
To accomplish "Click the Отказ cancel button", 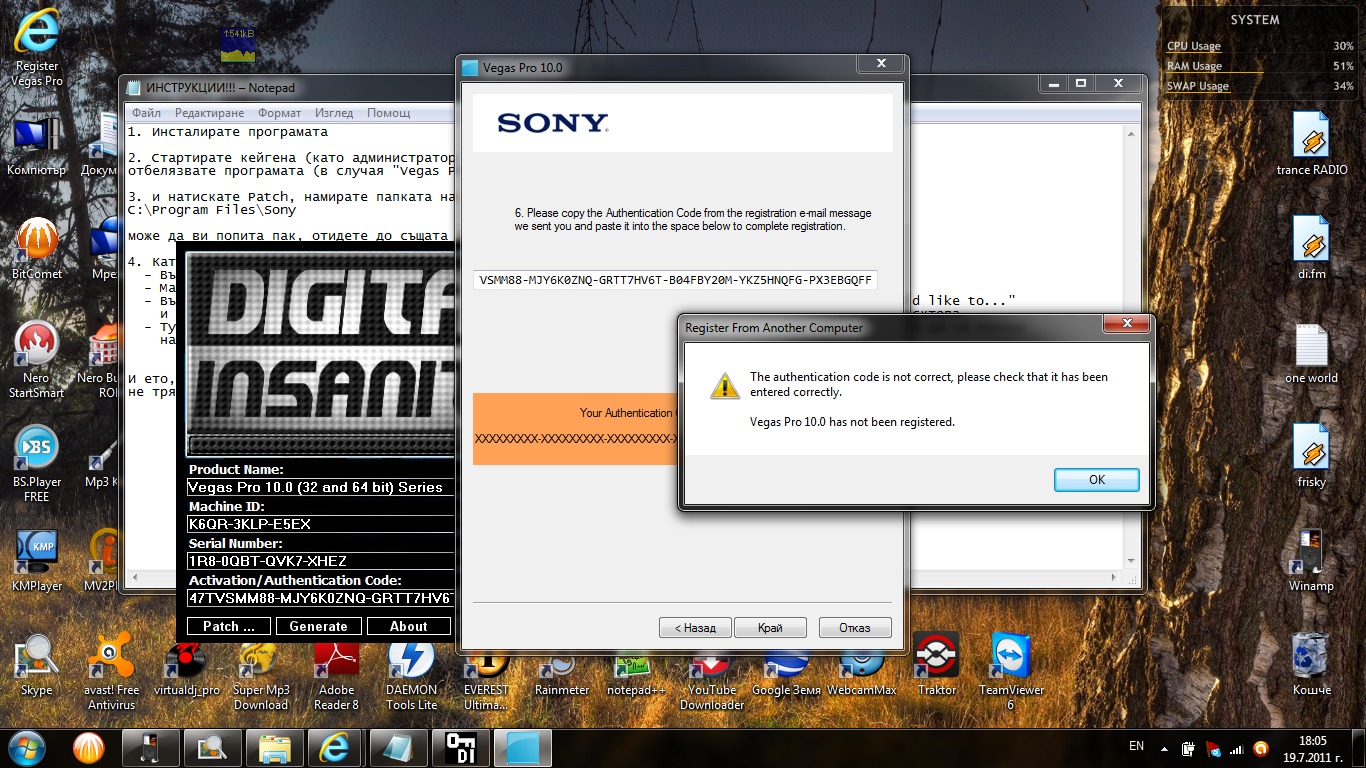I will pos(855,628).
